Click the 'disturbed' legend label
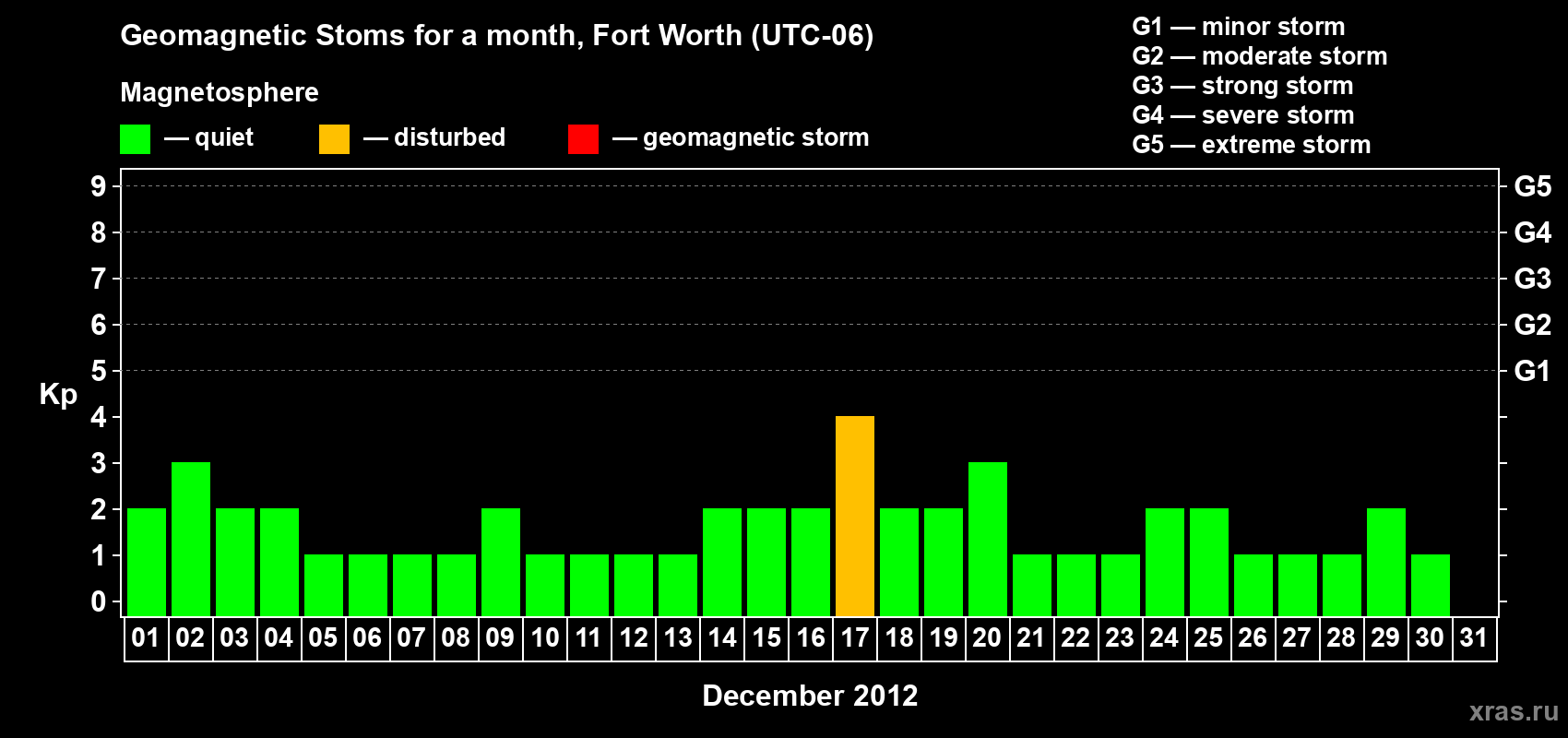 [449, 137]
